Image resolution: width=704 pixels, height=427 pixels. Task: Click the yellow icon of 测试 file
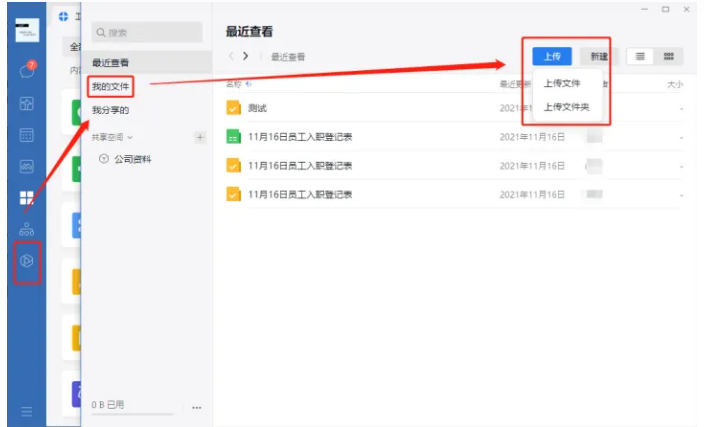pos(233,108)
